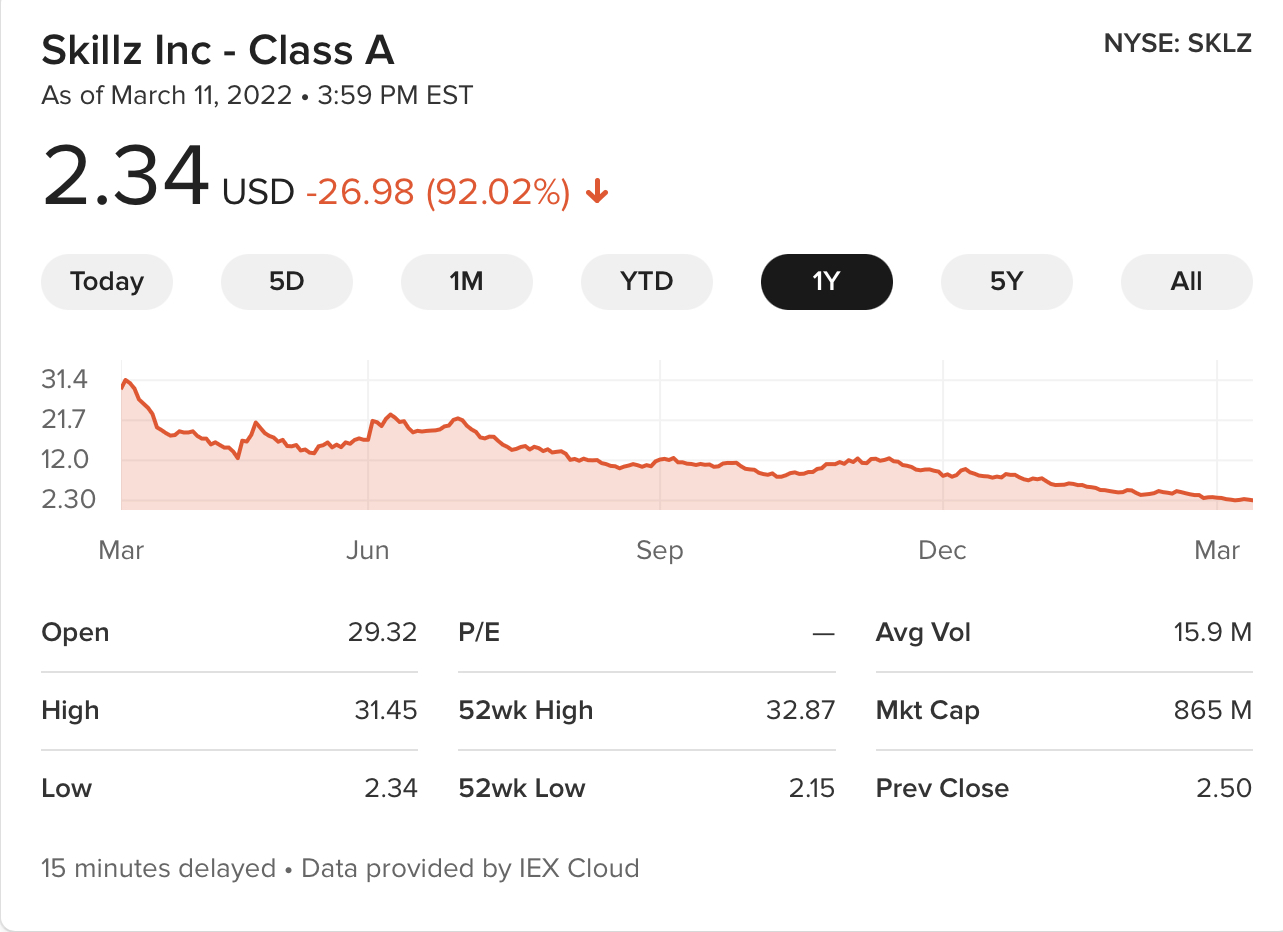
Task: Click the red down arrow icon
Action: [x=597, y=191]
